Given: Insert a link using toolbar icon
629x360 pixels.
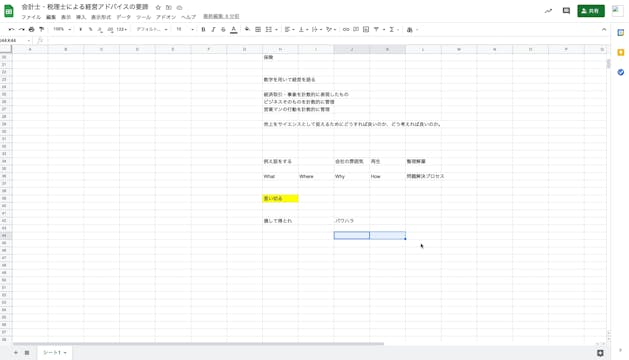Looking at the screenshot, I should [x=346, y=29].
